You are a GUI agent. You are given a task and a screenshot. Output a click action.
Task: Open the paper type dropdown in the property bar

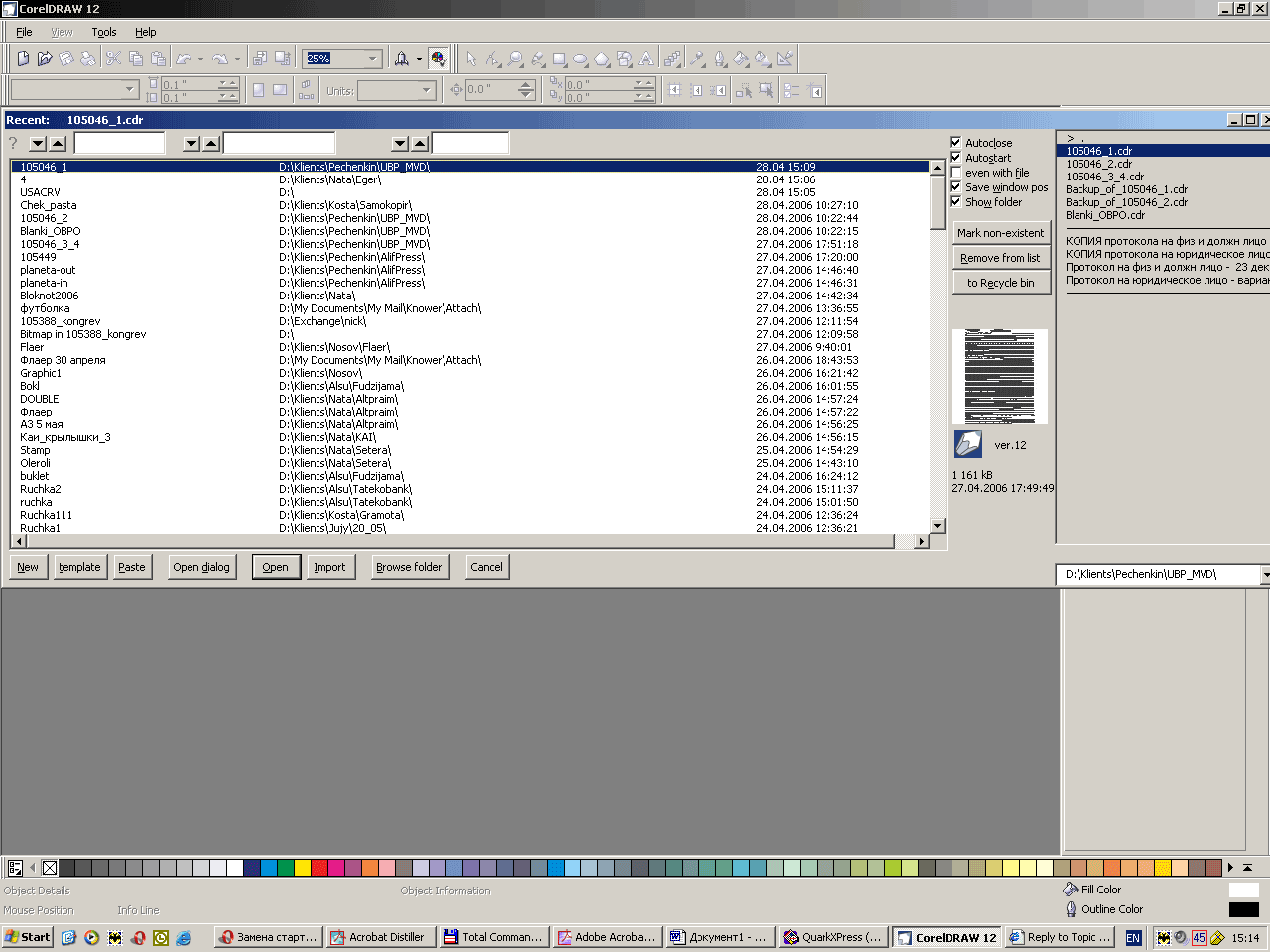130,90
